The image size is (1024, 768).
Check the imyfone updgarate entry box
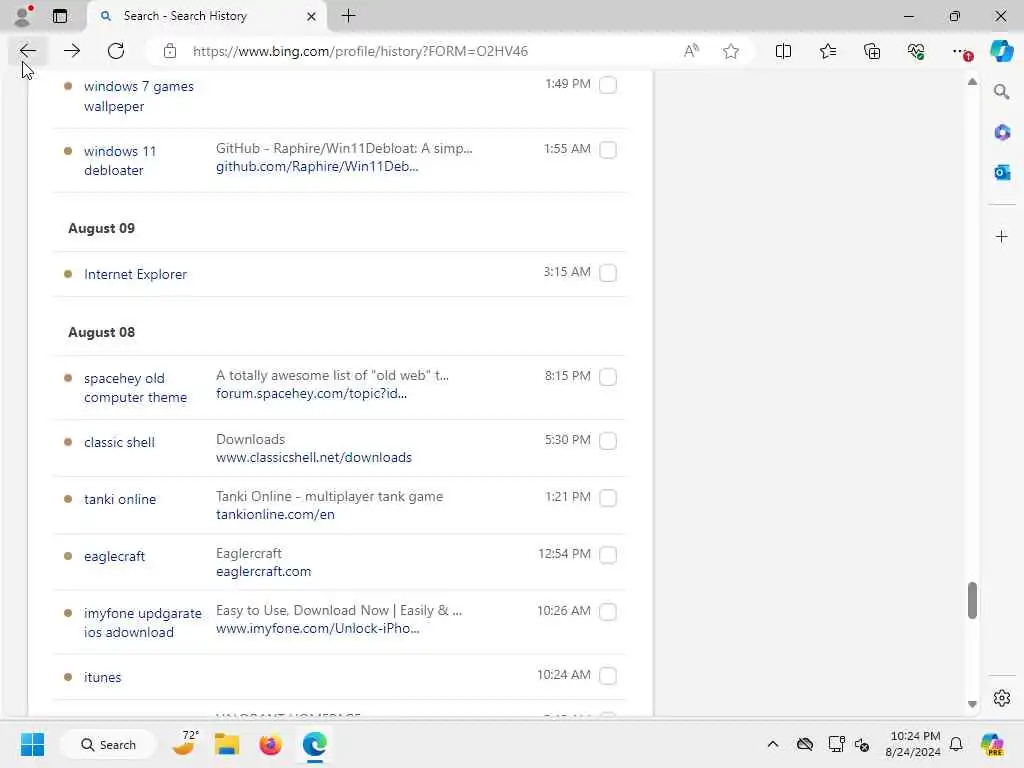tap(608, 612)
